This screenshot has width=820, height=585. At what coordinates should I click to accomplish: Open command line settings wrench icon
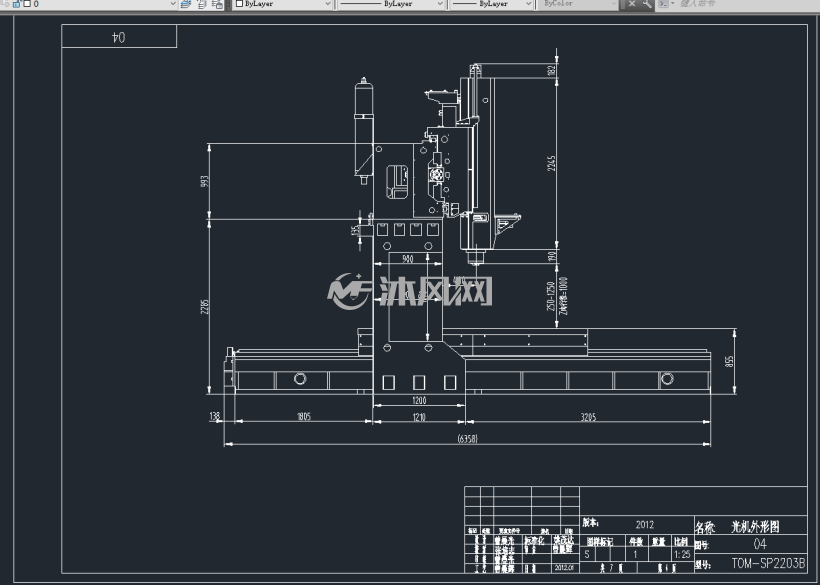coord(647,4)
